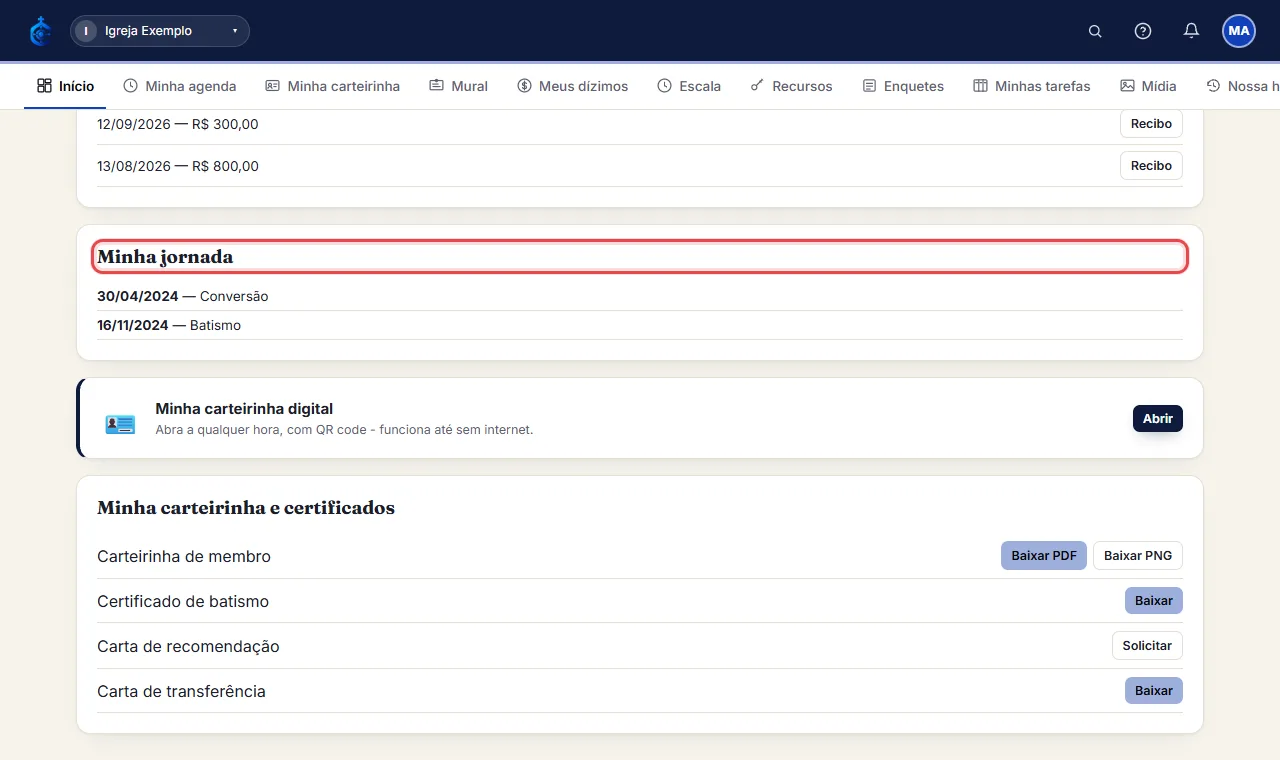Open Recibo for 13/08/2026 donation
Image resolution: width=1280 pixels, height=760 pixels.
pyautogui.click(x=1151, y=166)
